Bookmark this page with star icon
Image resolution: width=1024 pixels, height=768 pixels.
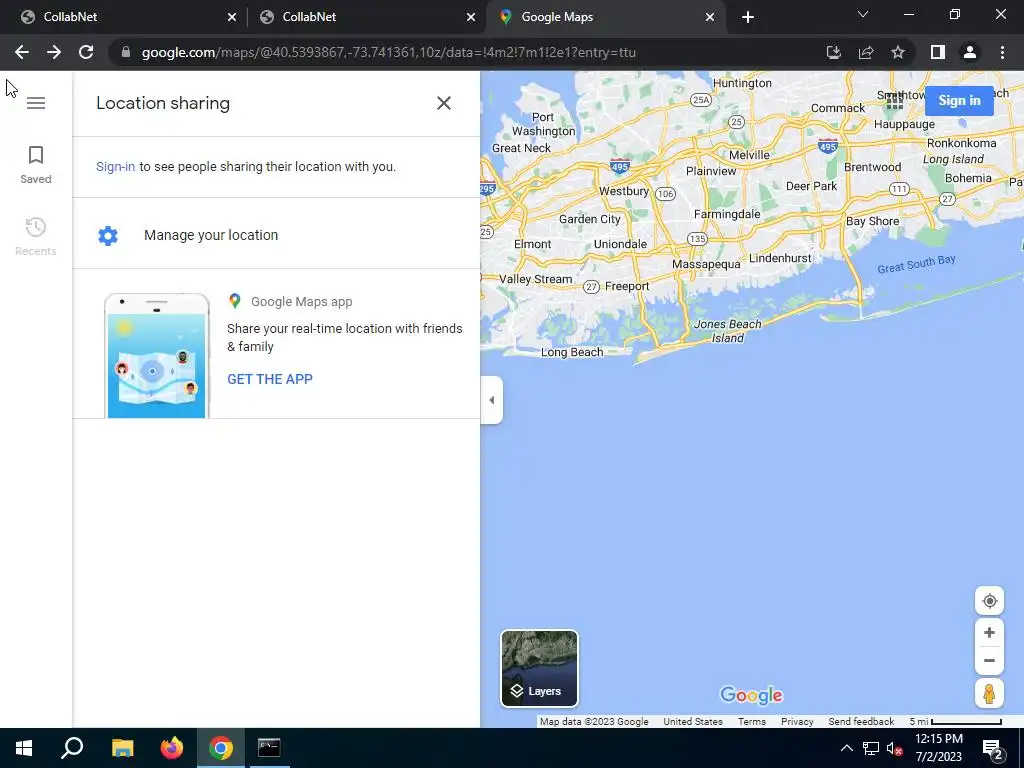click(898, 52)
